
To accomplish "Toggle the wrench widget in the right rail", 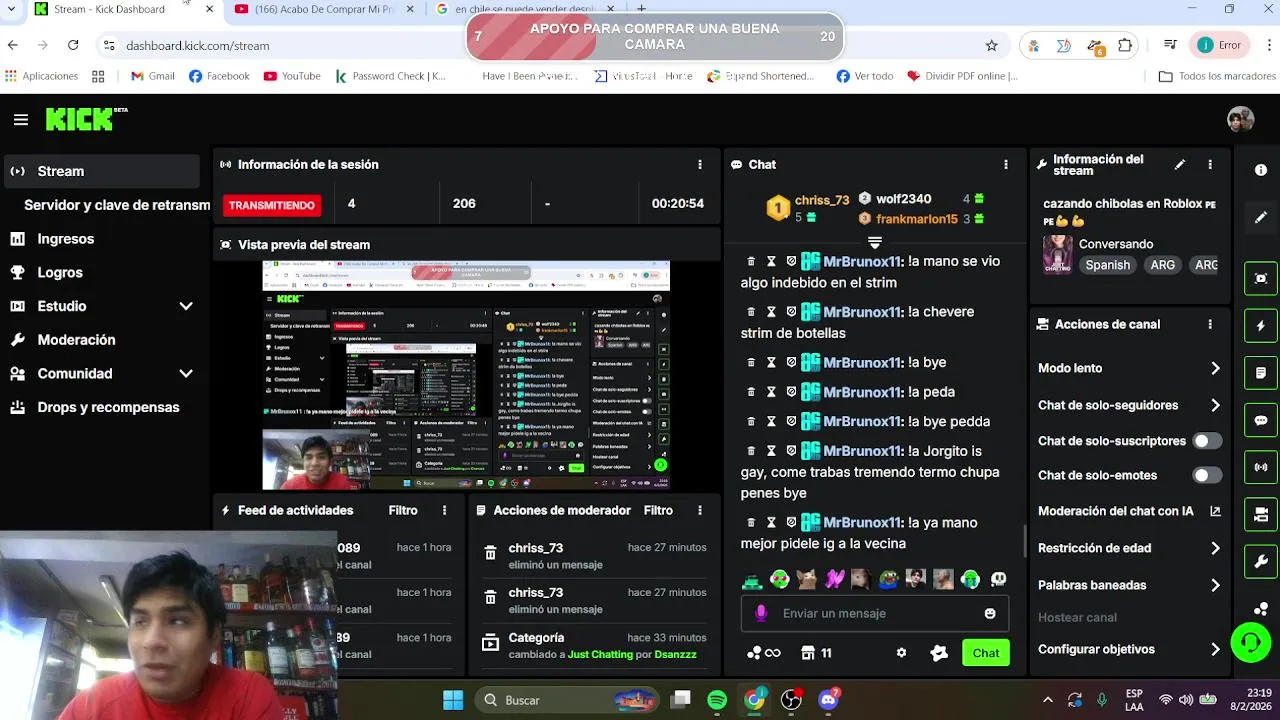I will (x=1261, y=562).
